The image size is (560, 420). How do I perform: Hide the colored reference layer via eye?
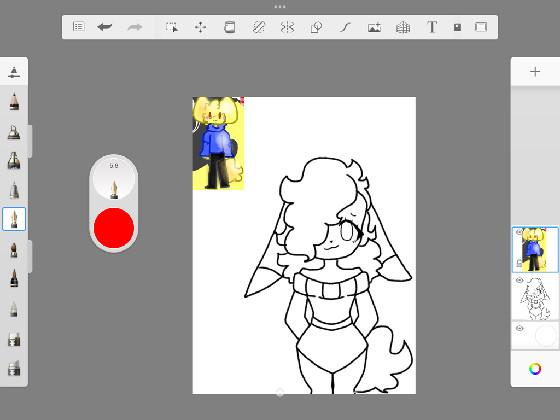[519, 232]
